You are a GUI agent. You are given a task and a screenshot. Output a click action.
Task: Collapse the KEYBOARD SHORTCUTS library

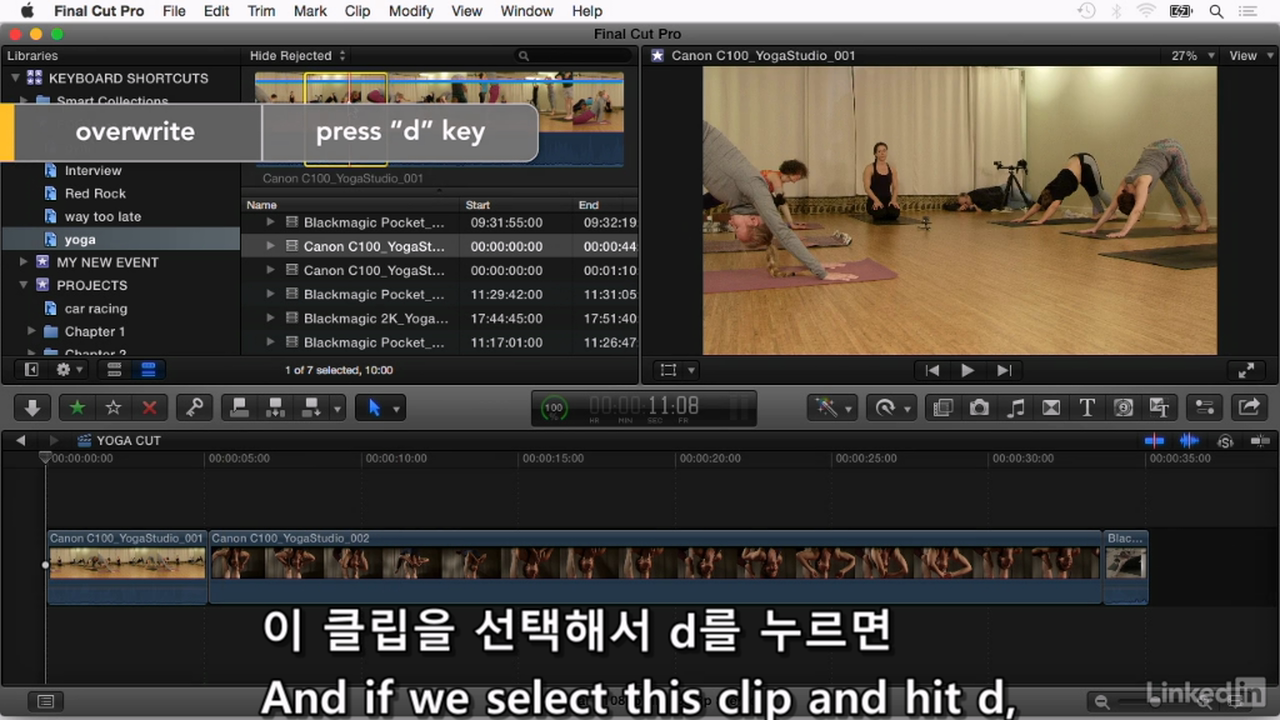coord(15,78)
